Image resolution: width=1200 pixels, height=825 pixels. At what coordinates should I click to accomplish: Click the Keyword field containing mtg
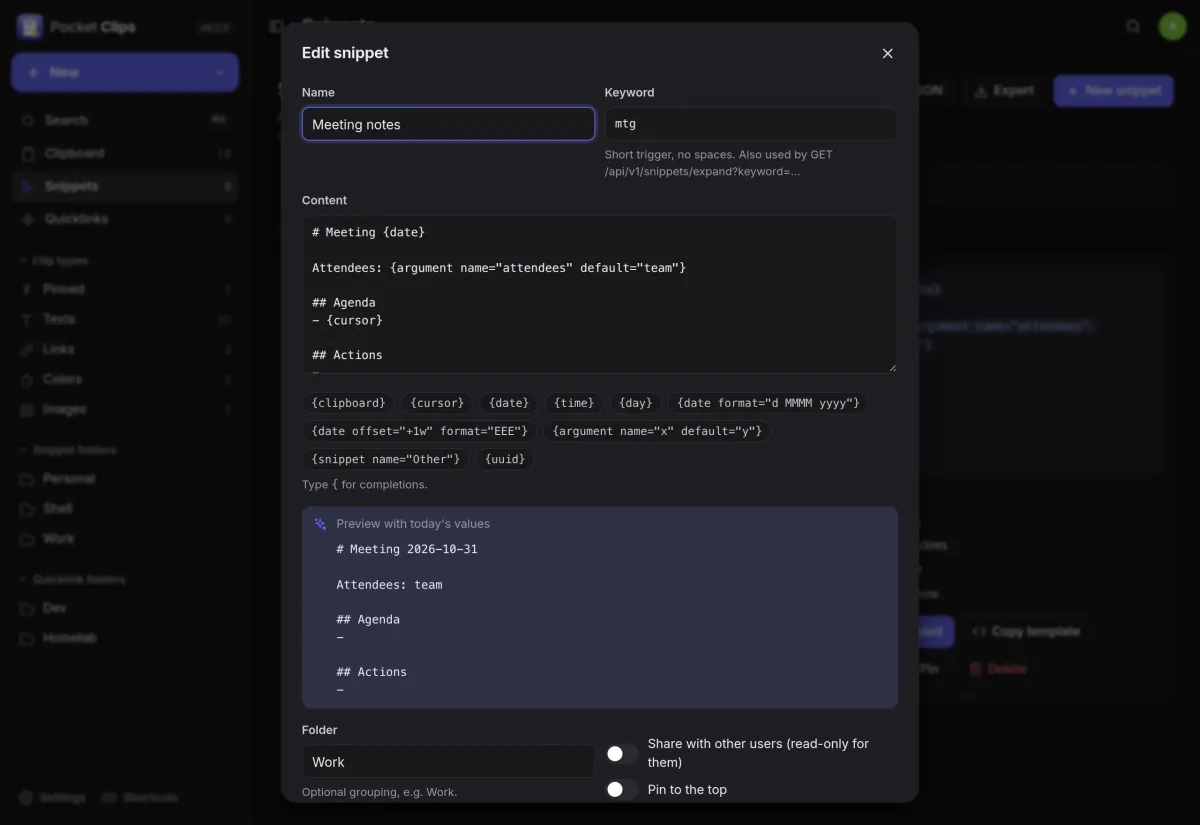click(751, 124)
